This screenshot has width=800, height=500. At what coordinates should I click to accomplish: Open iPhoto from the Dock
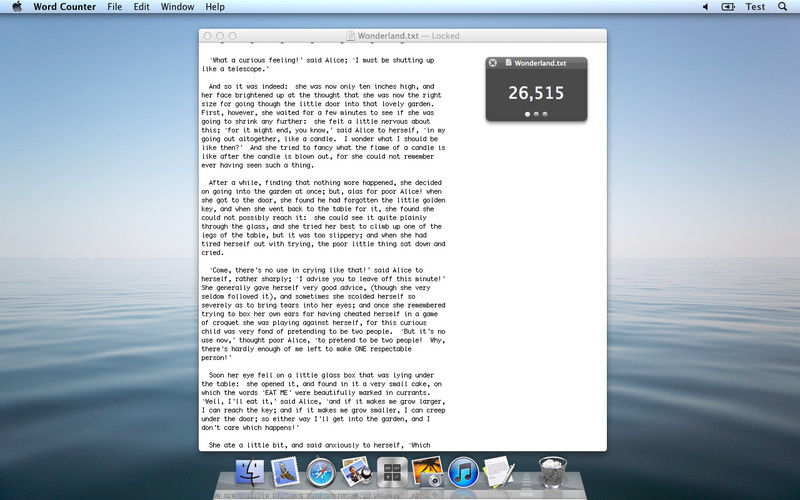427,472
